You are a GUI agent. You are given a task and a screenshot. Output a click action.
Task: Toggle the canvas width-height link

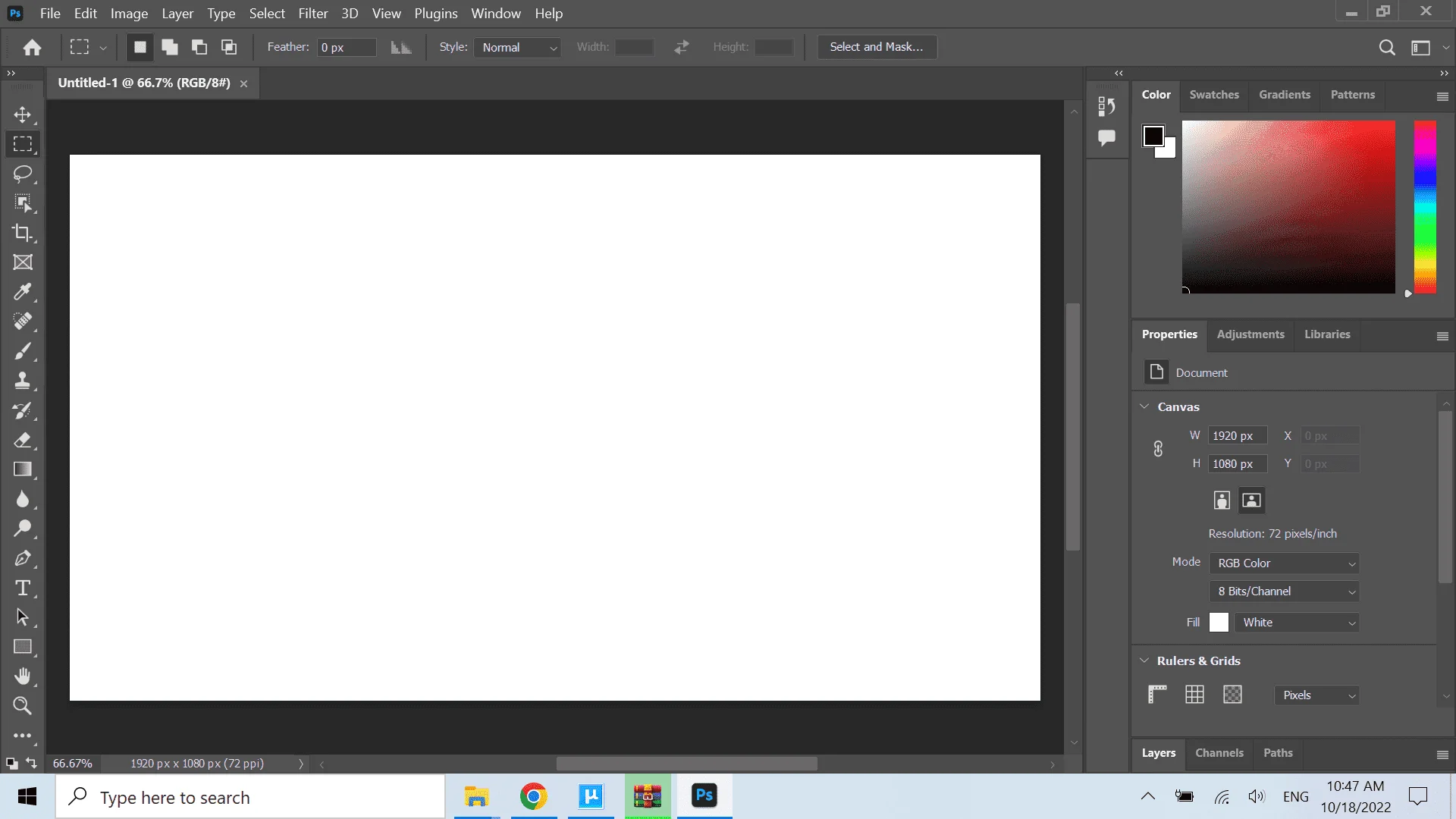(1158, 449)
